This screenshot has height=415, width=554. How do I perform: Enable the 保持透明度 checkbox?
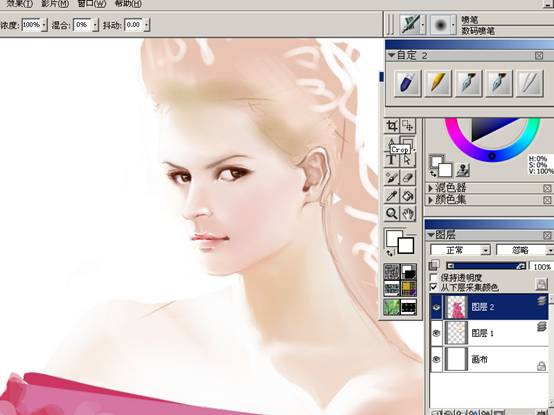[x=434, y=278]
